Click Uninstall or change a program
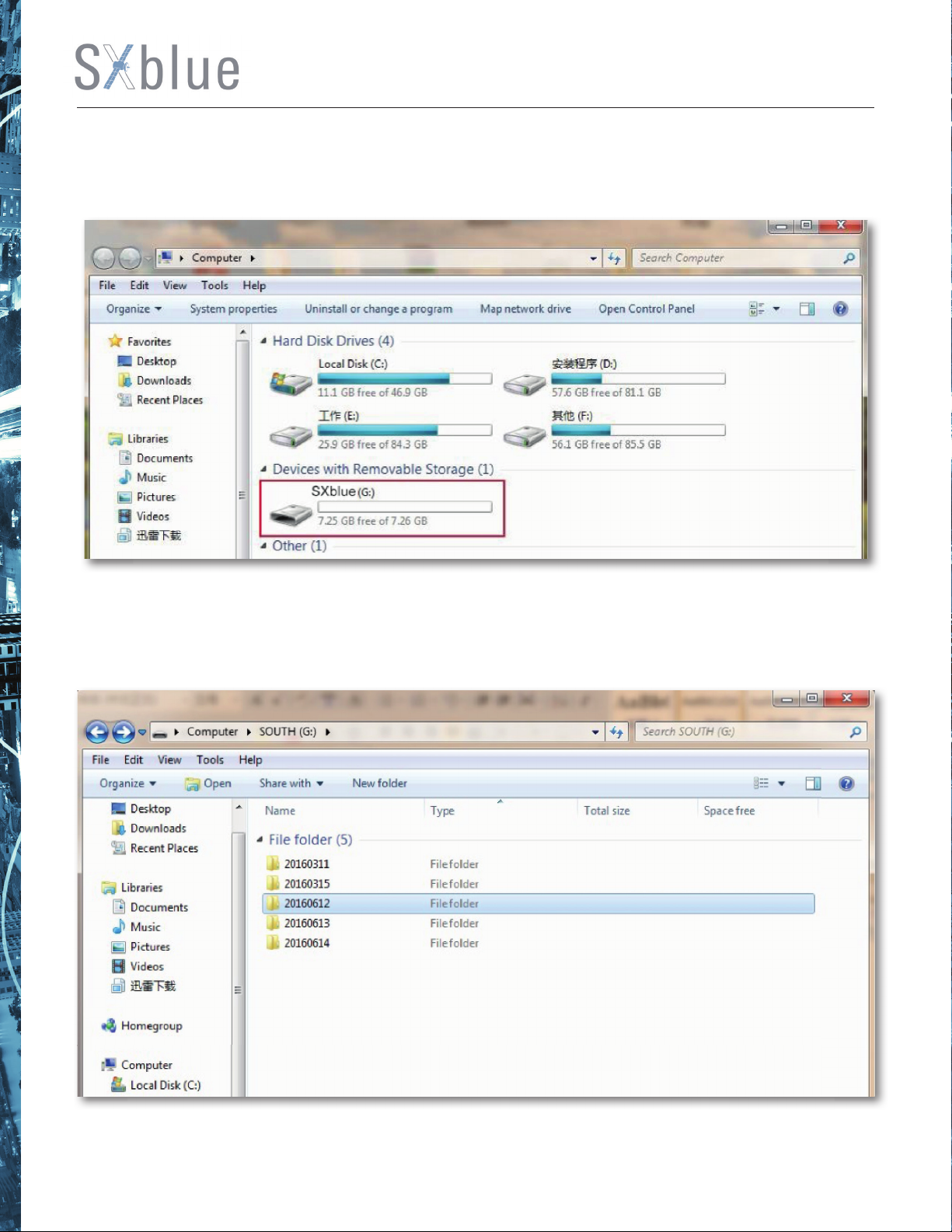The width and height of the screenshot is (952, 1232). click(378, 309)
